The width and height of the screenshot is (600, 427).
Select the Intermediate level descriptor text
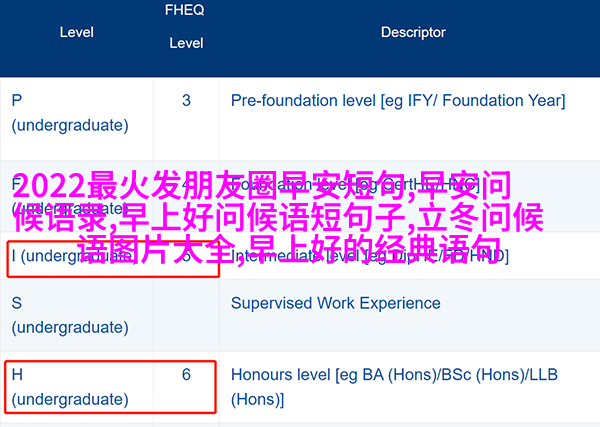point(370,256)
